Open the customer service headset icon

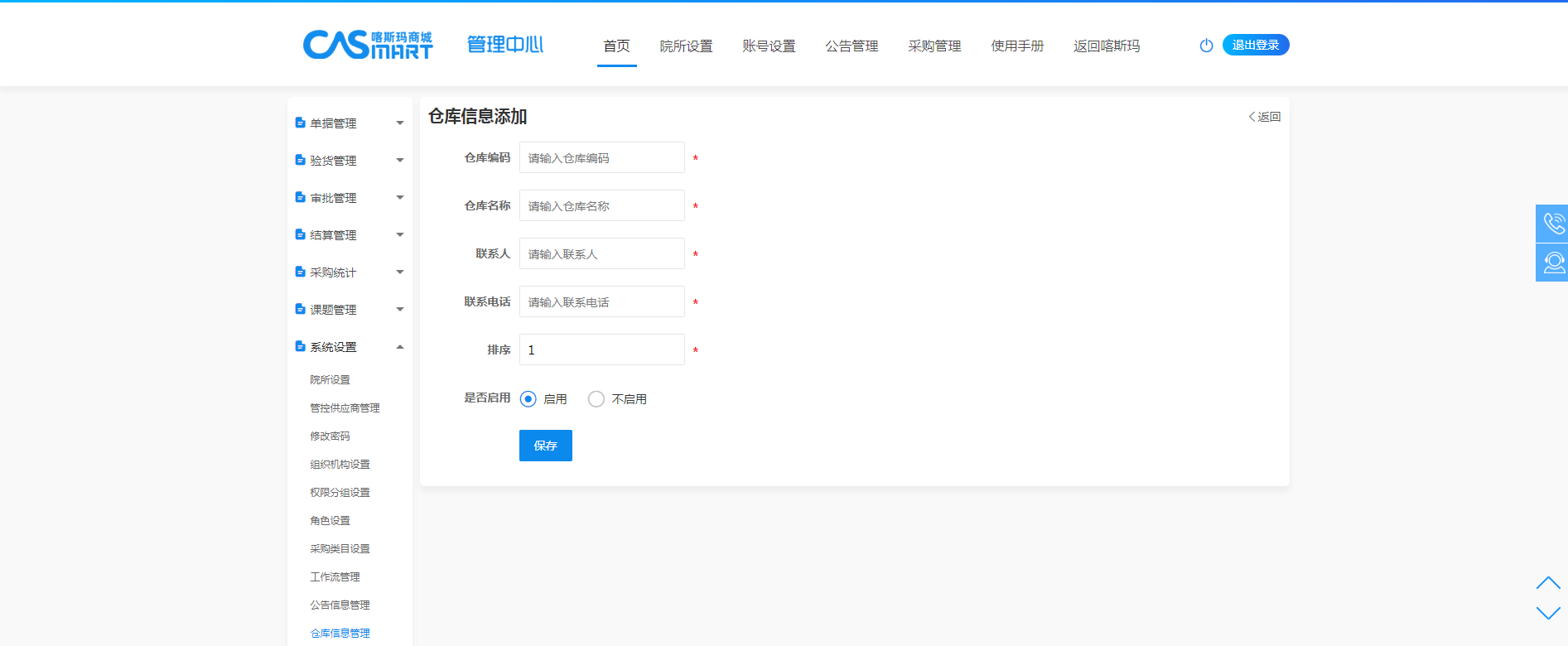1553,263
